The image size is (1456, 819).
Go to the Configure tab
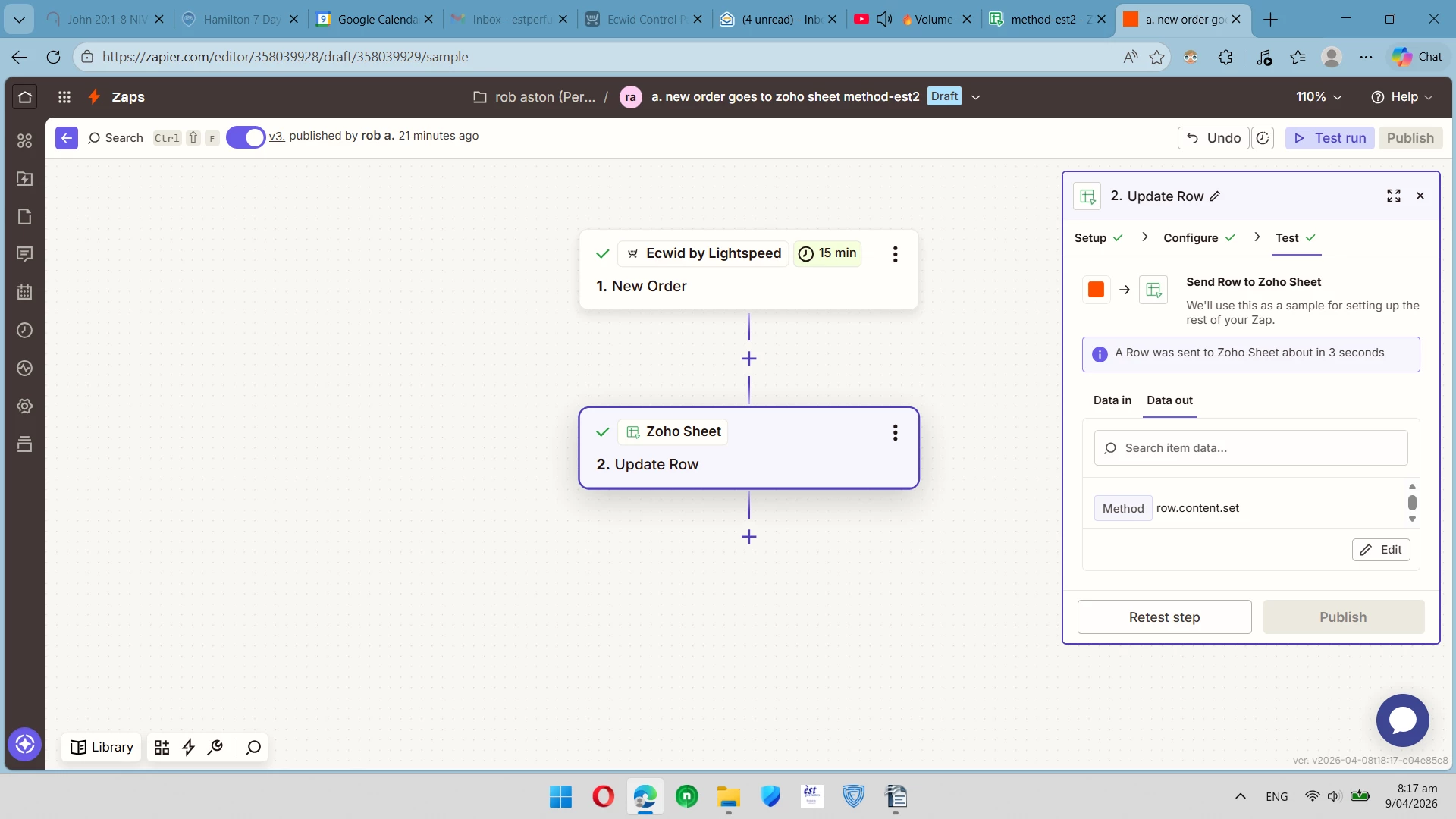pyautogui.click(x=1191, y=238)
